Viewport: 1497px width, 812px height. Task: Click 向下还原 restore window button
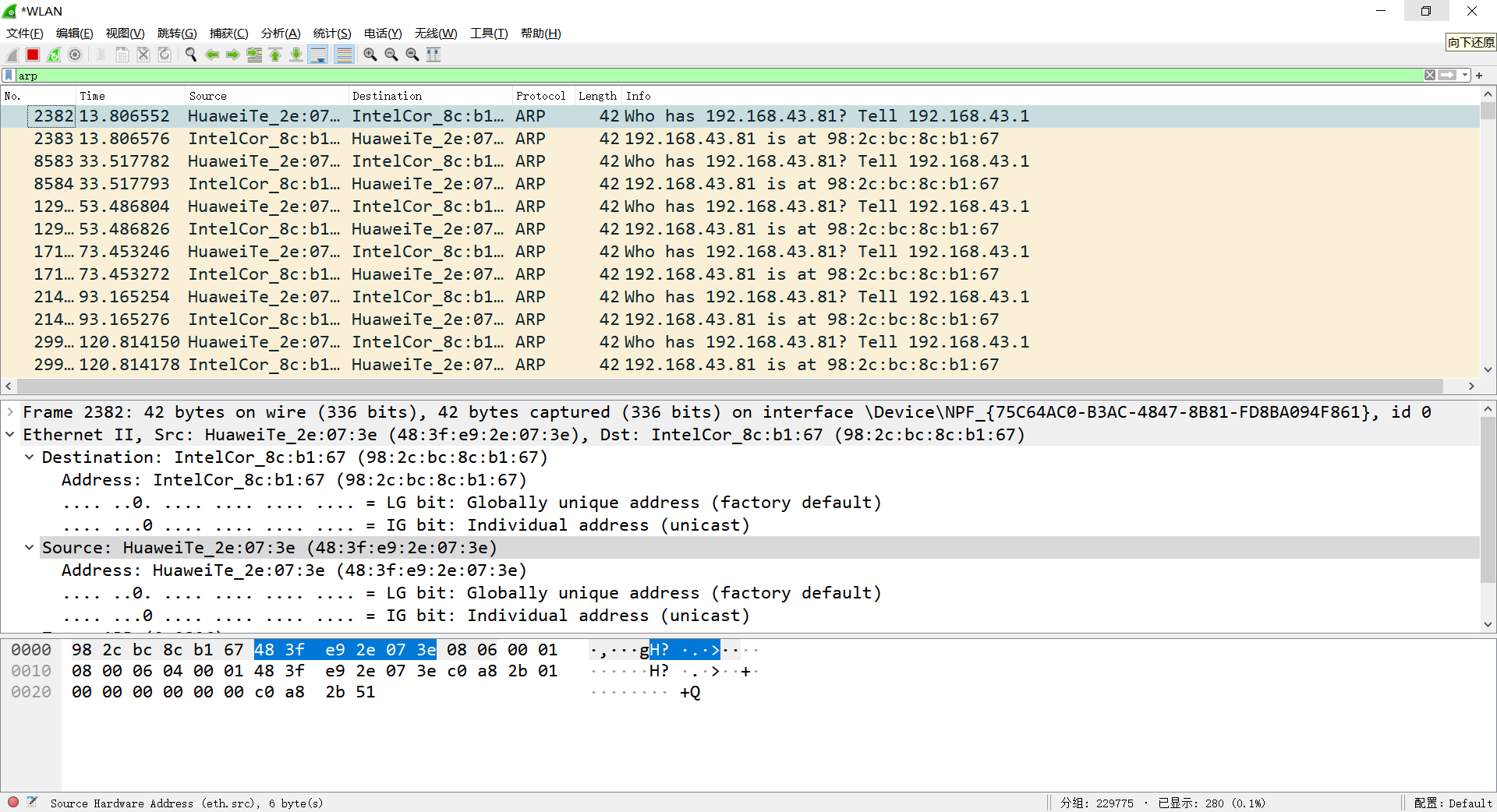(1426, 11)
